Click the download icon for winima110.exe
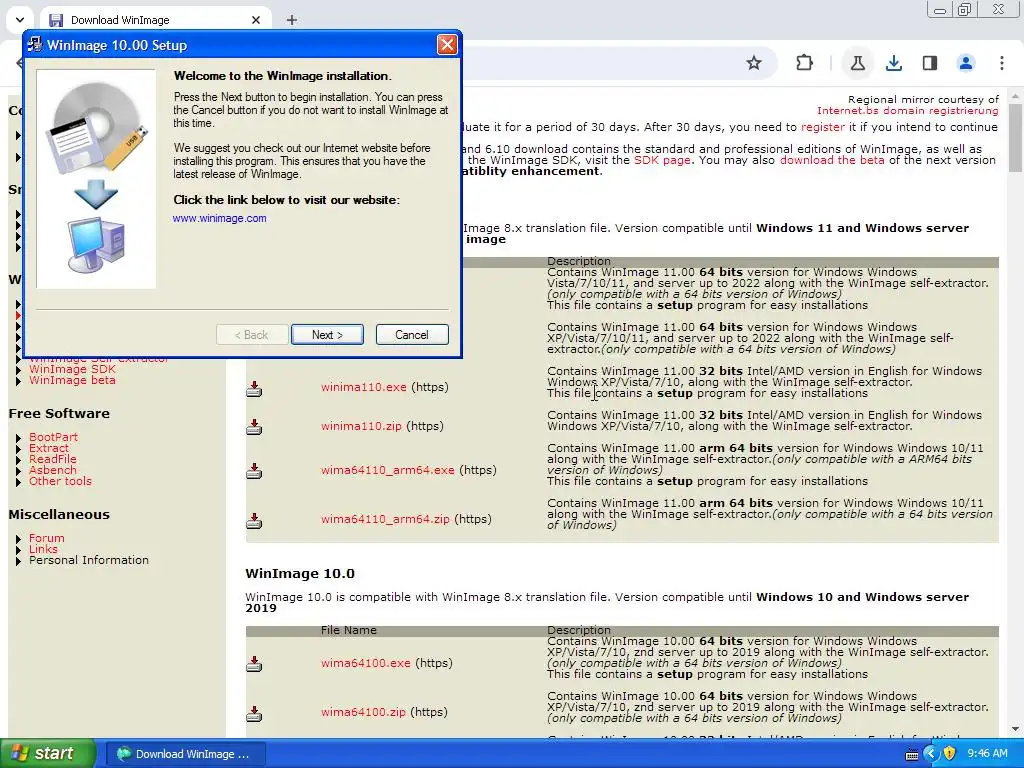The height and width of the screenshot is (768, 1024). (254, 389)
